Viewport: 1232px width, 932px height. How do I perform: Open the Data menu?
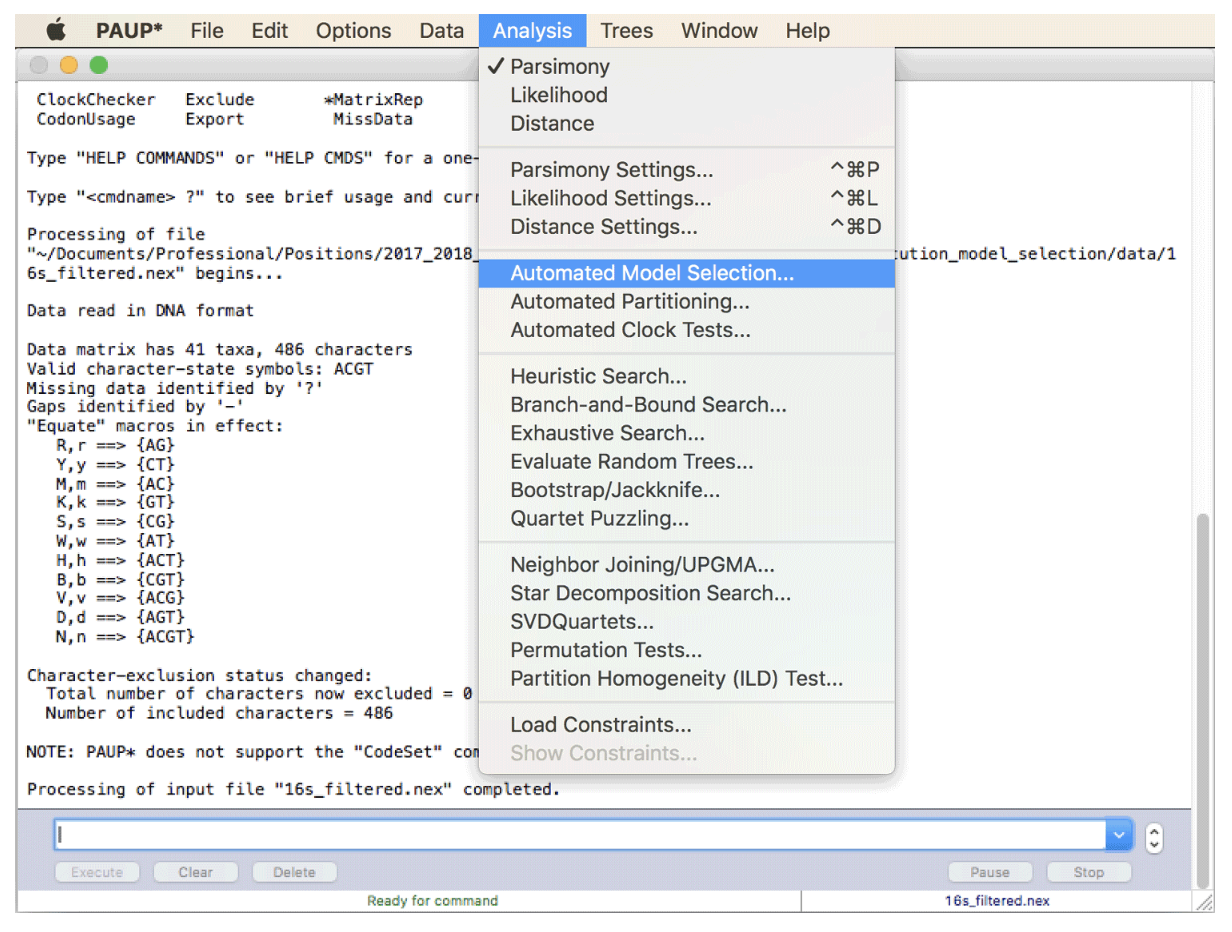441,31
